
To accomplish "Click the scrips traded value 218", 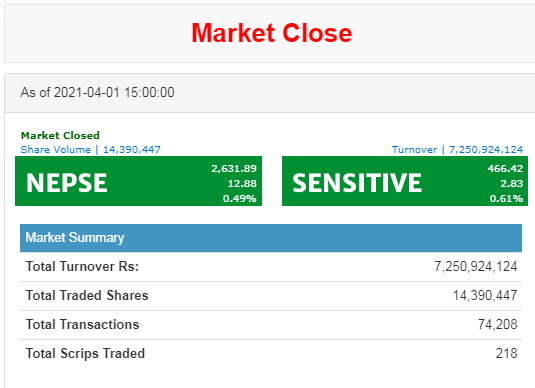I will [507, 354].
